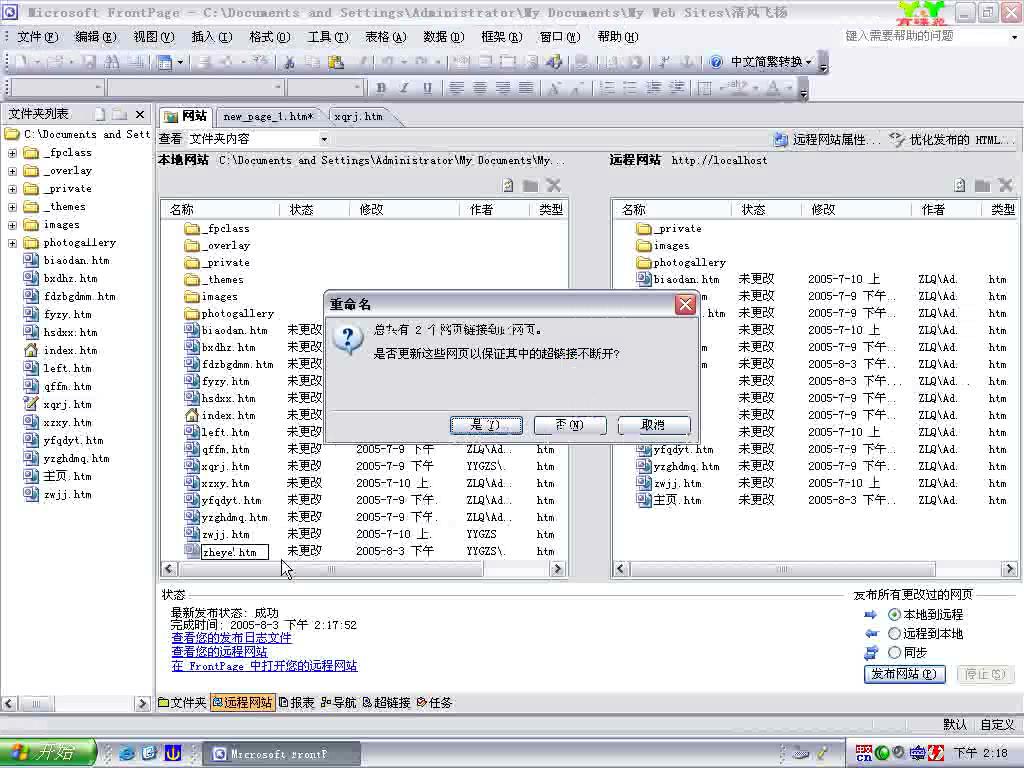Open the view publish log file link
Screen dimensions: 1024x768
[x=231, y=638]
